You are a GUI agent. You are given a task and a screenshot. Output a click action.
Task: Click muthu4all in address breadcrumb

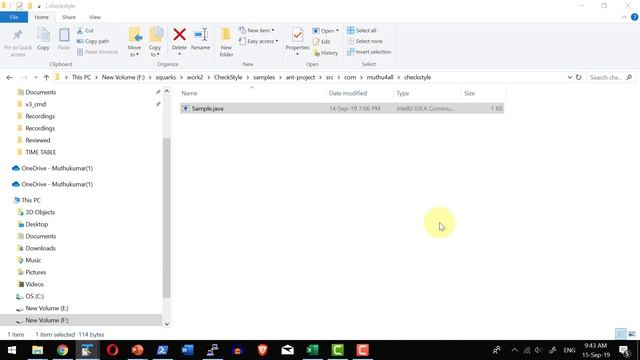[380, 77]
